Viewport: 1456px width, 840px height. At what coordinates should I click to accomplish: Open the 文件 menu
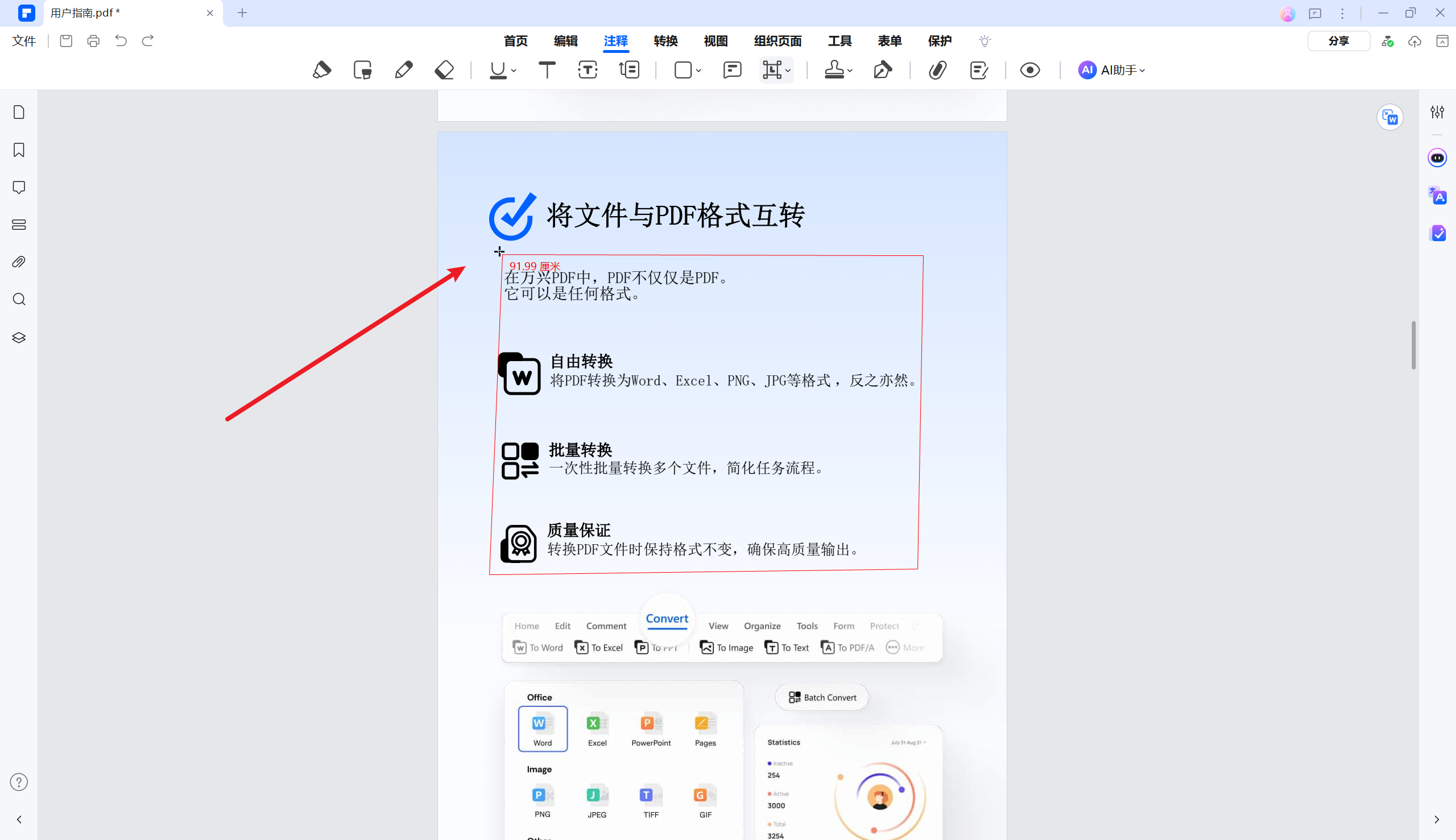pos(24,40)
